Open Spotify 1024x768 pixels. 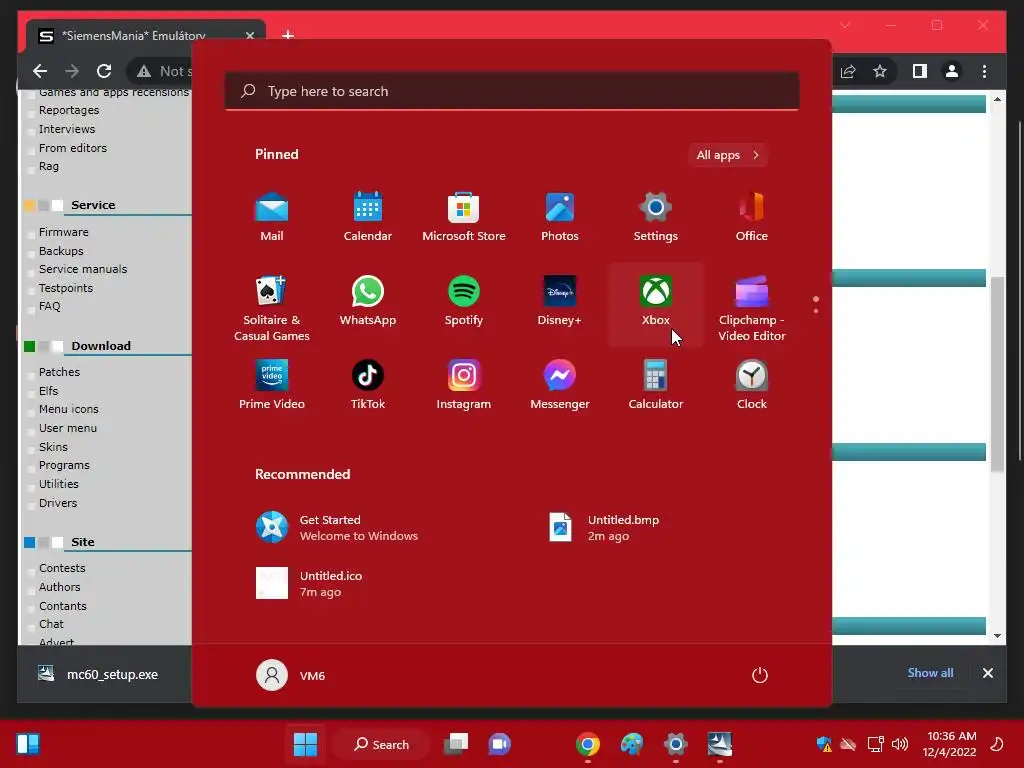(x=464, y=302)
